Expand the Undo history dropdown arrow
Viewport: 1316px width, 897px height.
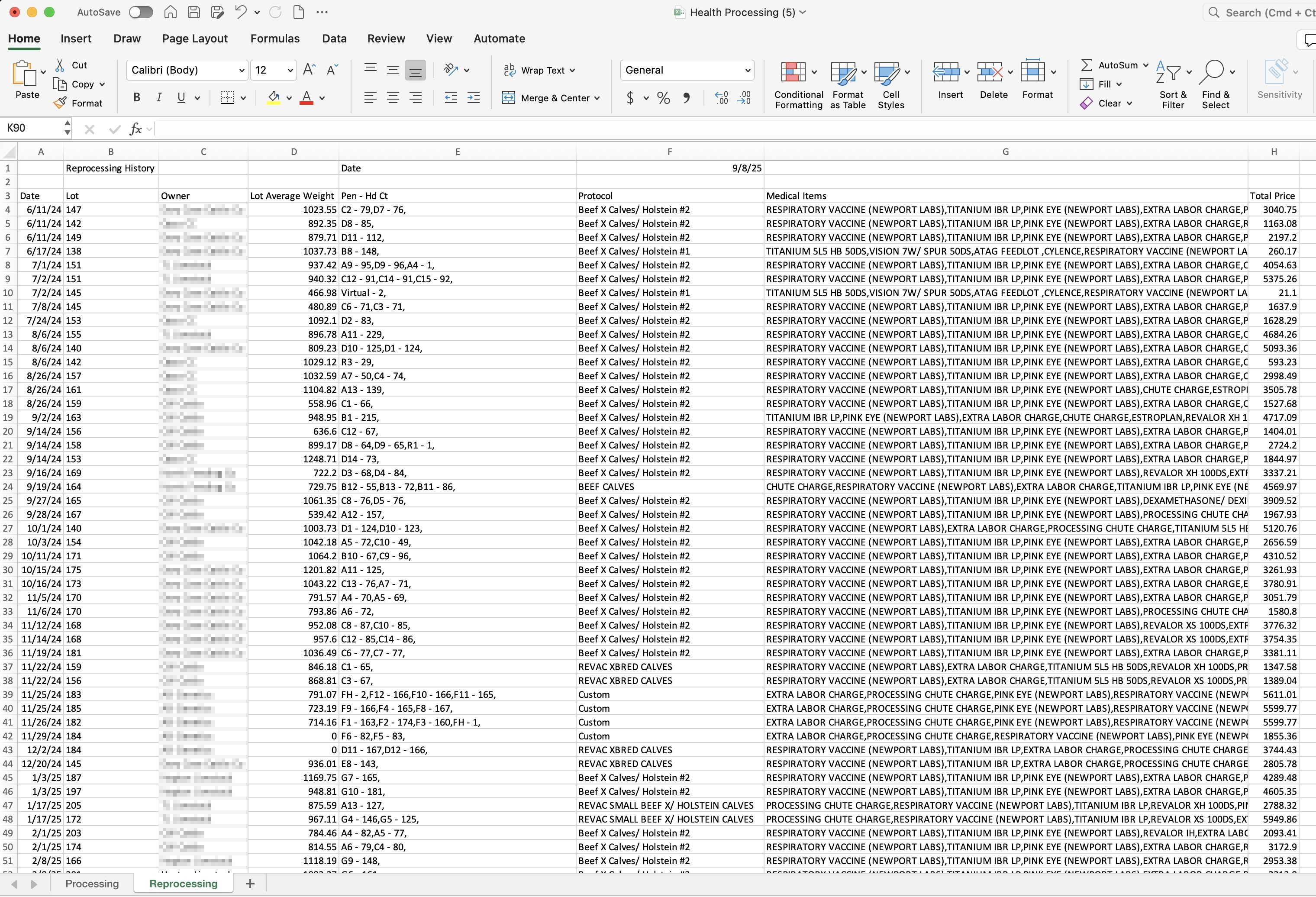pos(257,13)
